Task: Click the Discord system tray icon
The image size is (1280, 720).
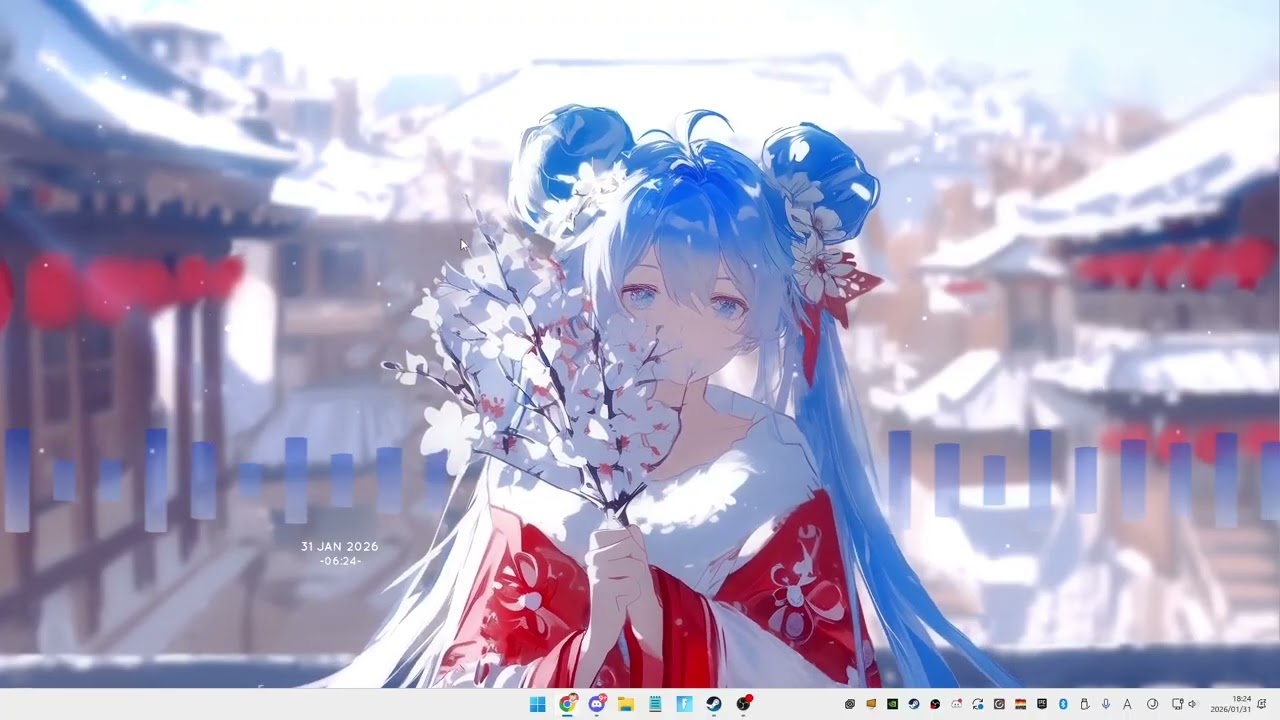Action: click(957, 704)
